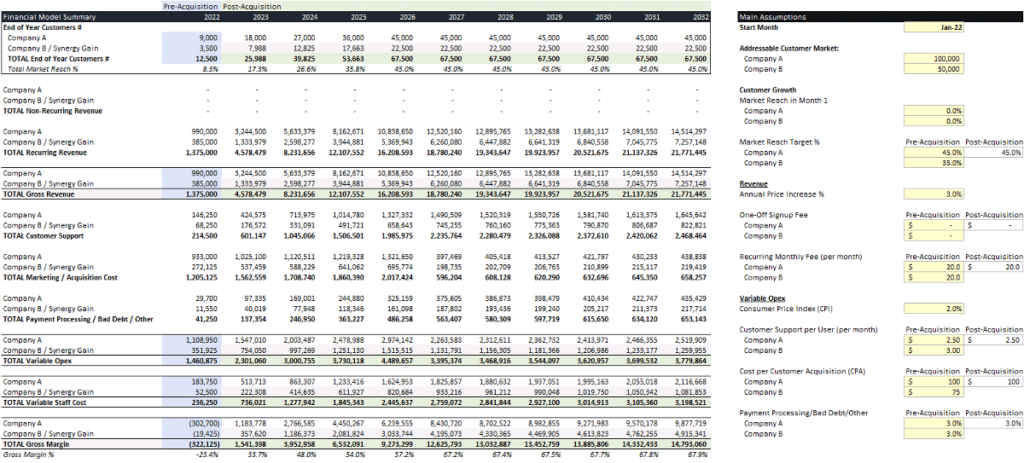This screenshot has width=1024, height=463.
Task: Select Pre-Acquisition label above the year row
Action: [191, 6]
